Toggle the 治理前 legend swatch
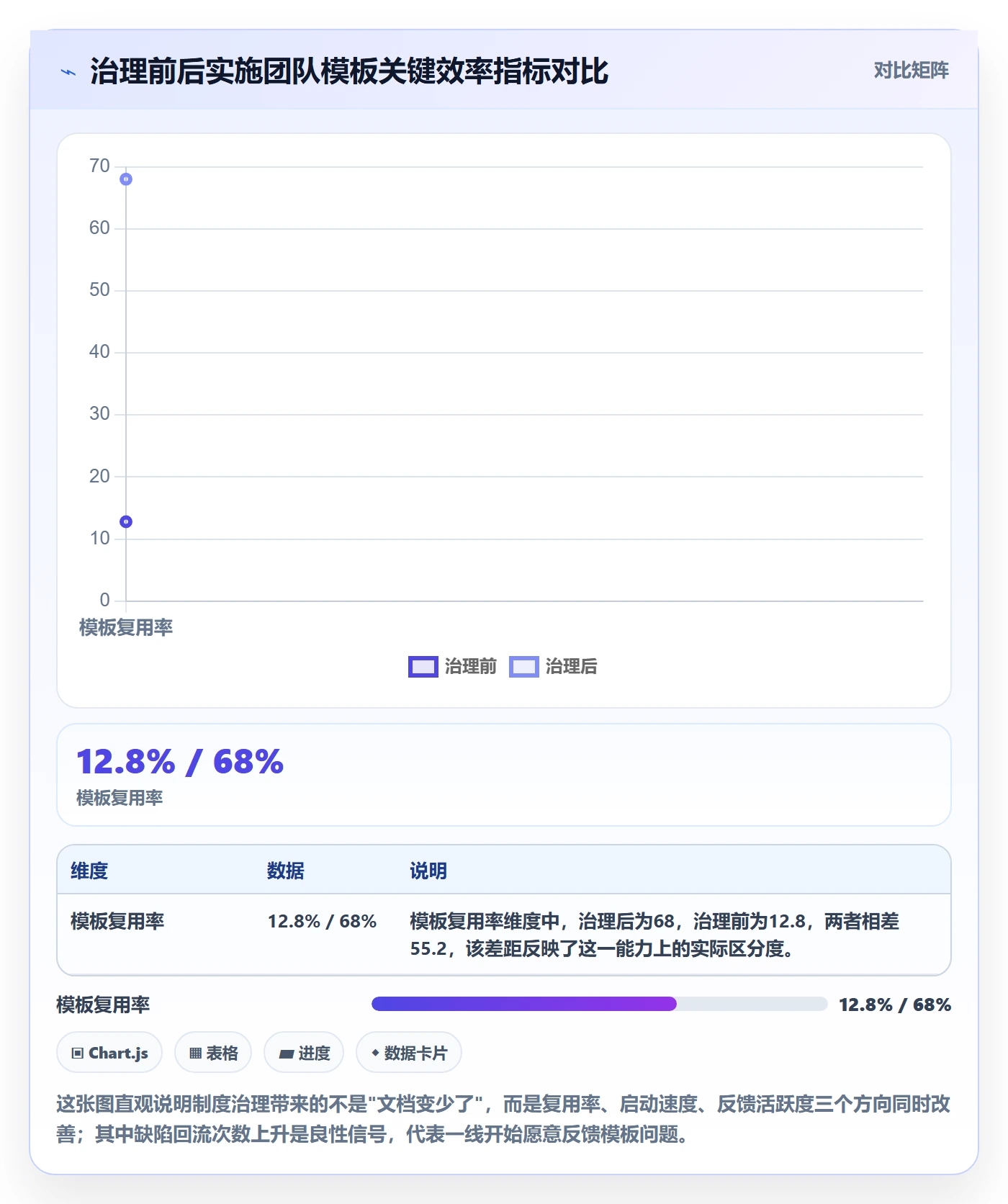The height and width of the screenshot is (1204, 1008). (423, 667)
